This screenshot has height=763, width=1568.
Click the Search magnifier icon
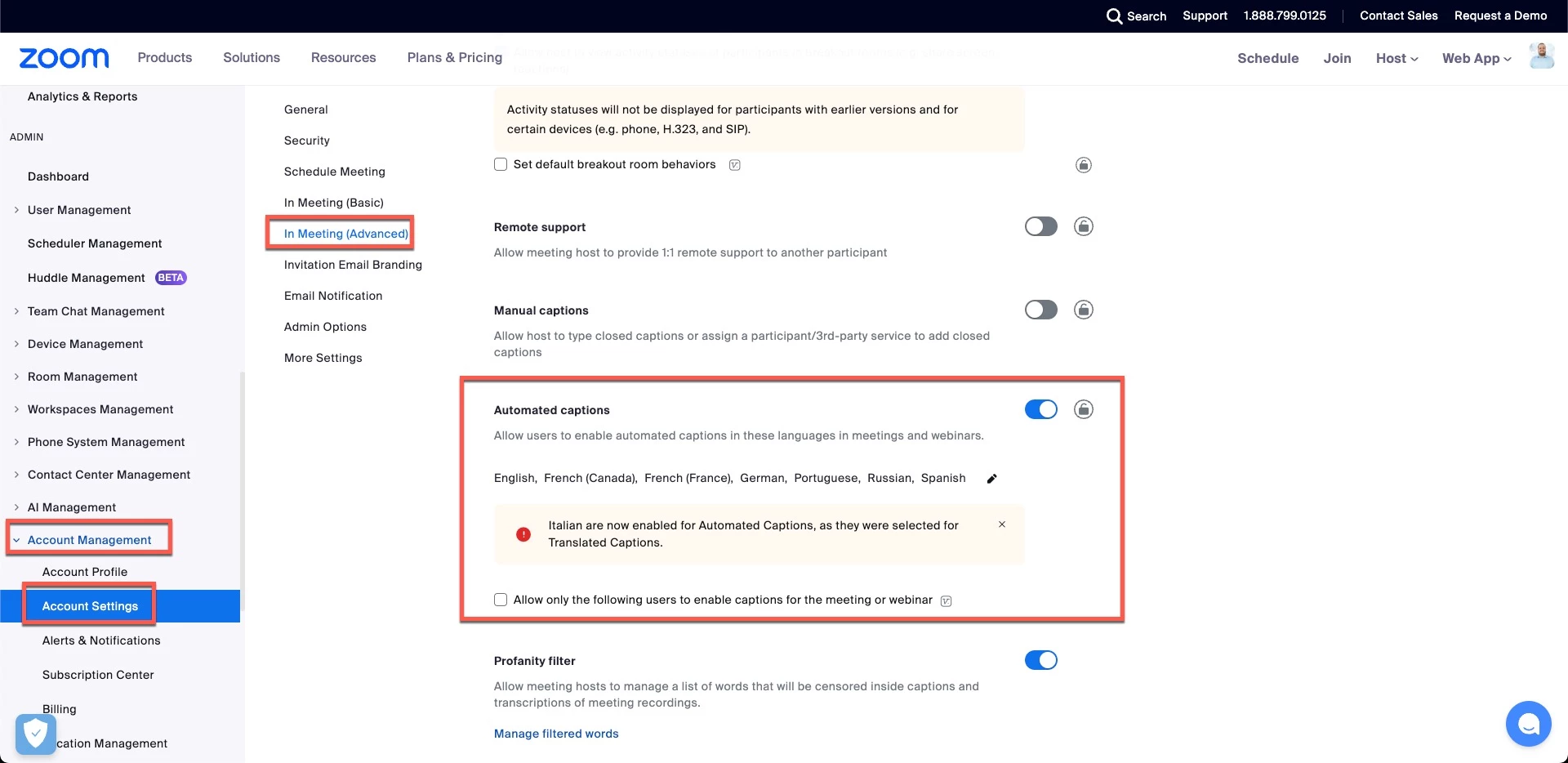(1114, 16)
